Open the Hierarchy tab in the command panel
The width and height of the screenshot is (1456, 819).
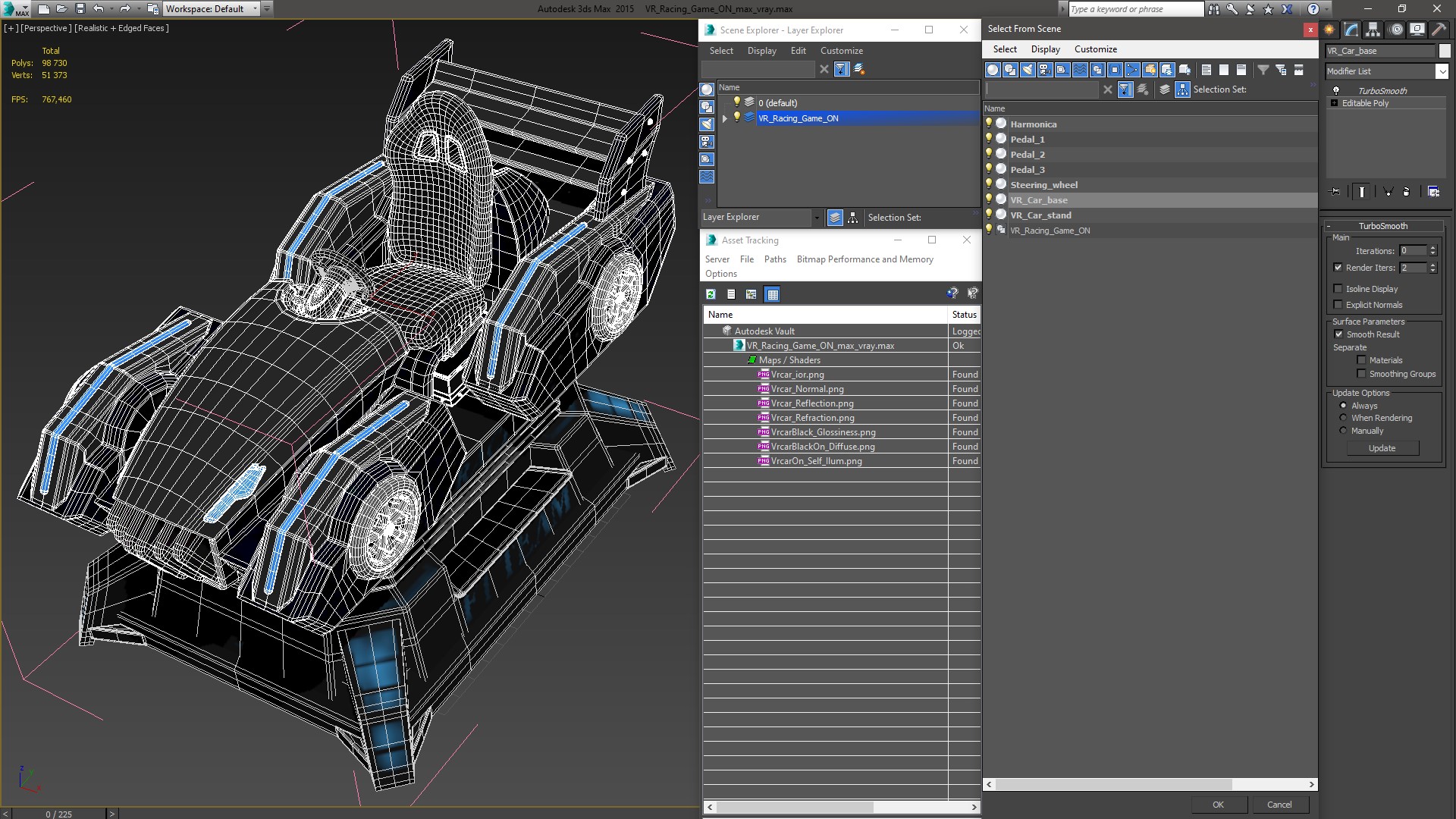1373,30
